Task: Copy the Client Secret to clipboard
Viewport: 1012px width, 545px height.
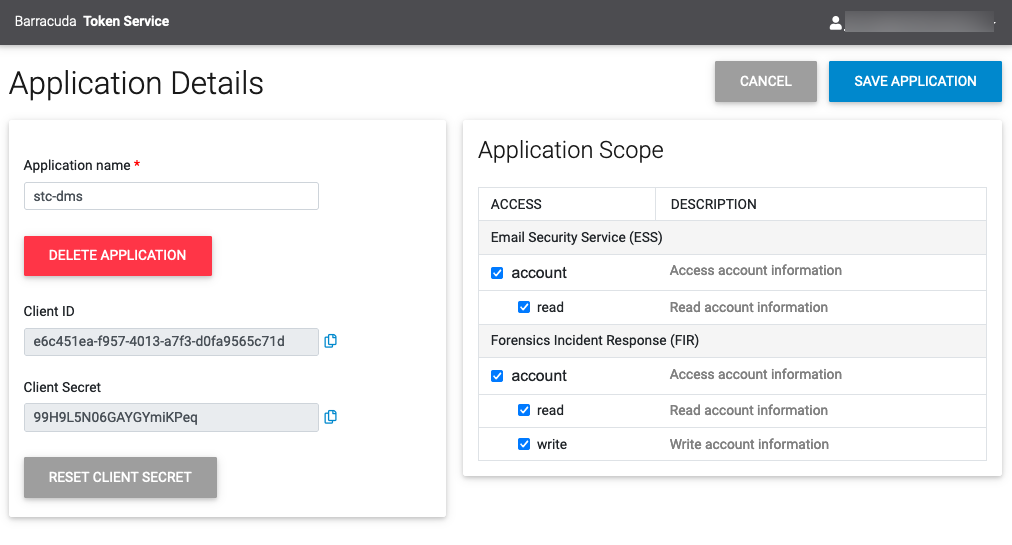Action: pyautogui.click(x=331, y=417)
